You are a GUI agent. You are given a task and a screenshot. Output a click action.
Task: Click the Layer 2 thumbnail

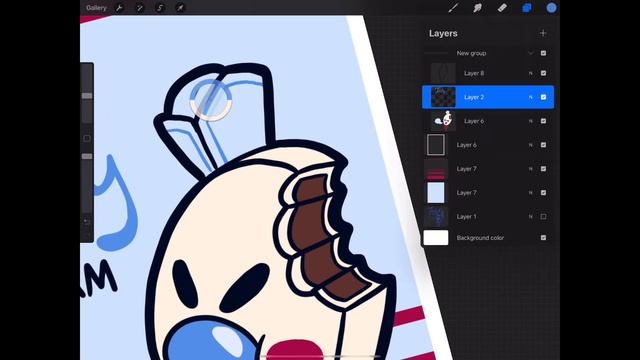click(x=443, y=97)
